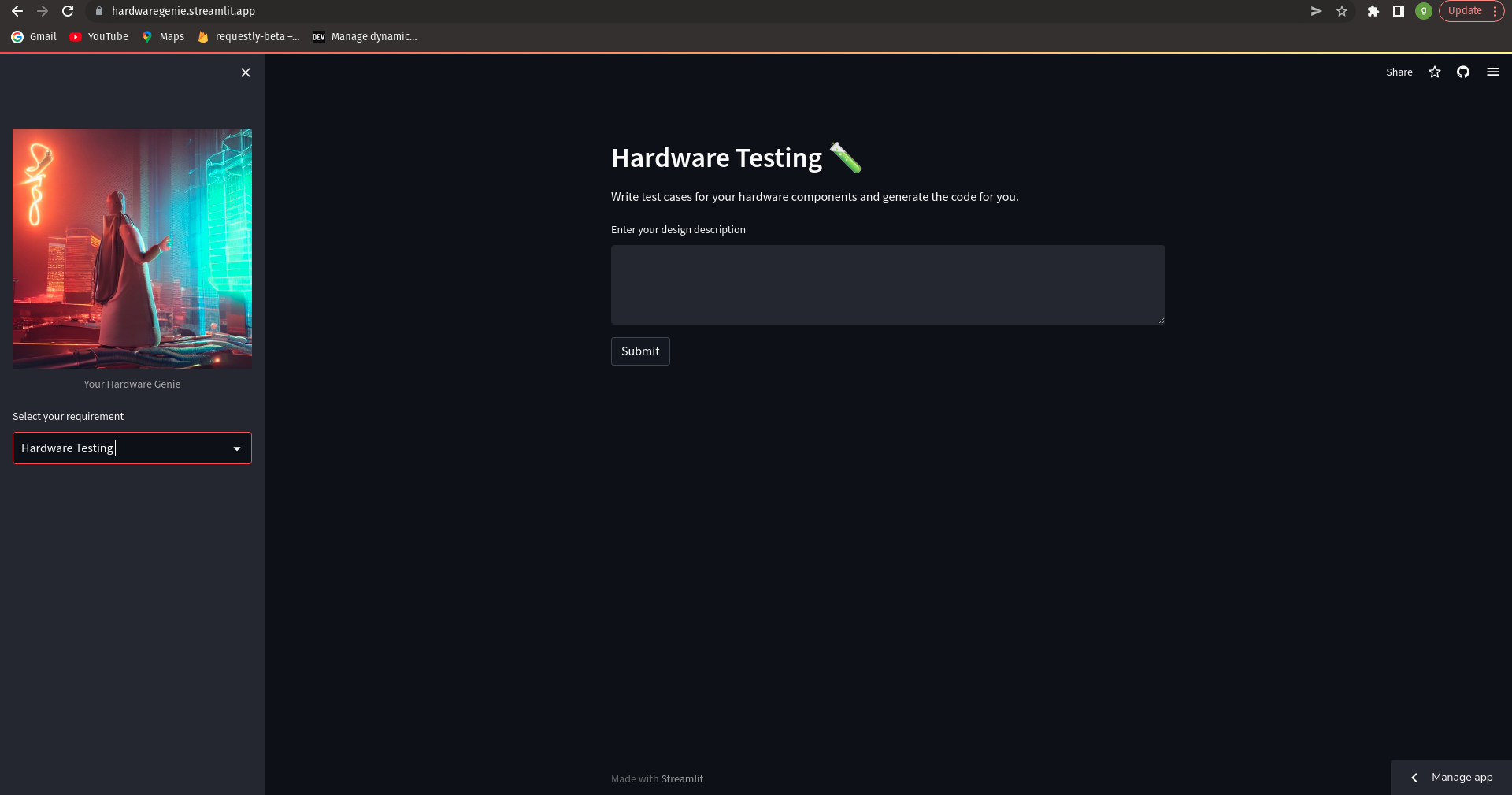The width and height of the screenshot is (1512, 795).
Task: Go back to the previous page
Action: point(17,11)
